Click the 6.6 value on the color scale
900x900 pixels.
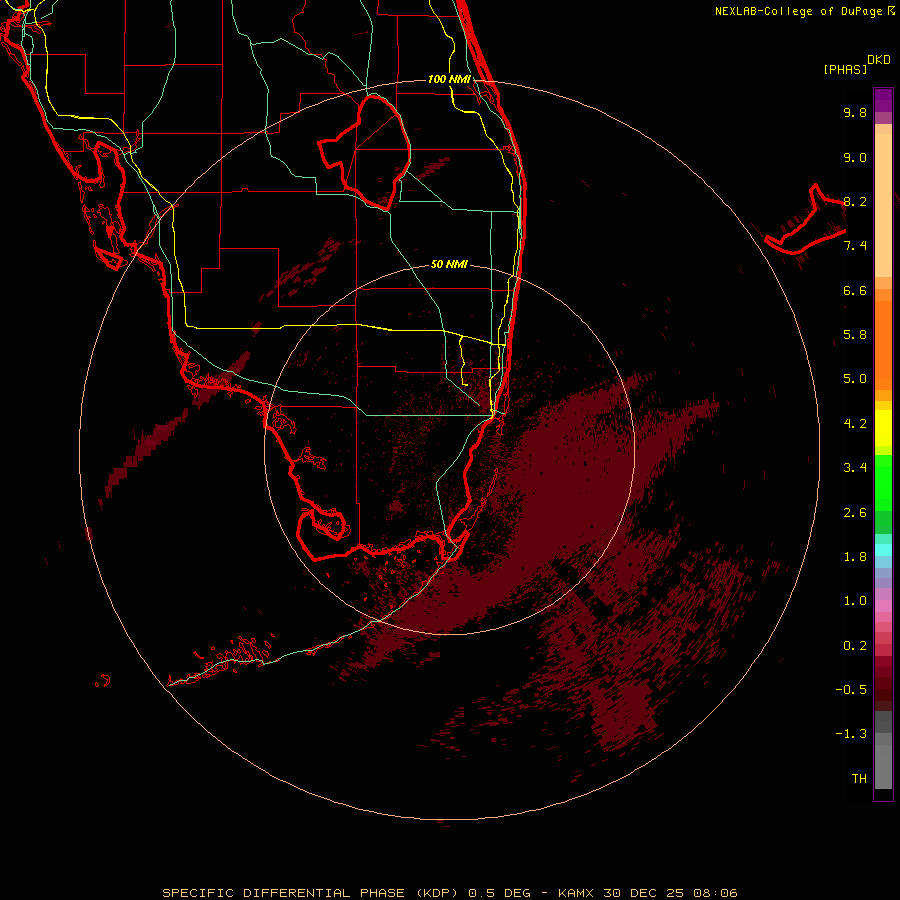pyautogui.click(x=855, y=290)
